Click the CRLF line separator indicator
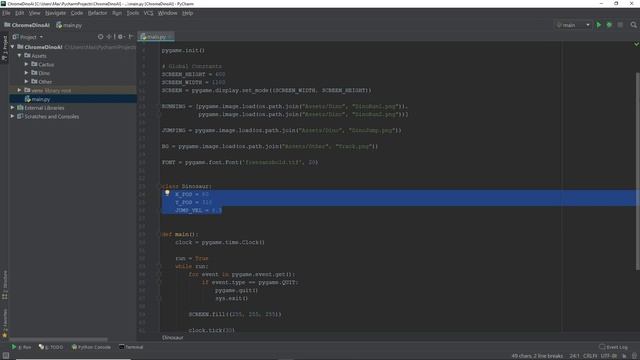Screen dimensions: 640x360 click(x=590, y=356)
